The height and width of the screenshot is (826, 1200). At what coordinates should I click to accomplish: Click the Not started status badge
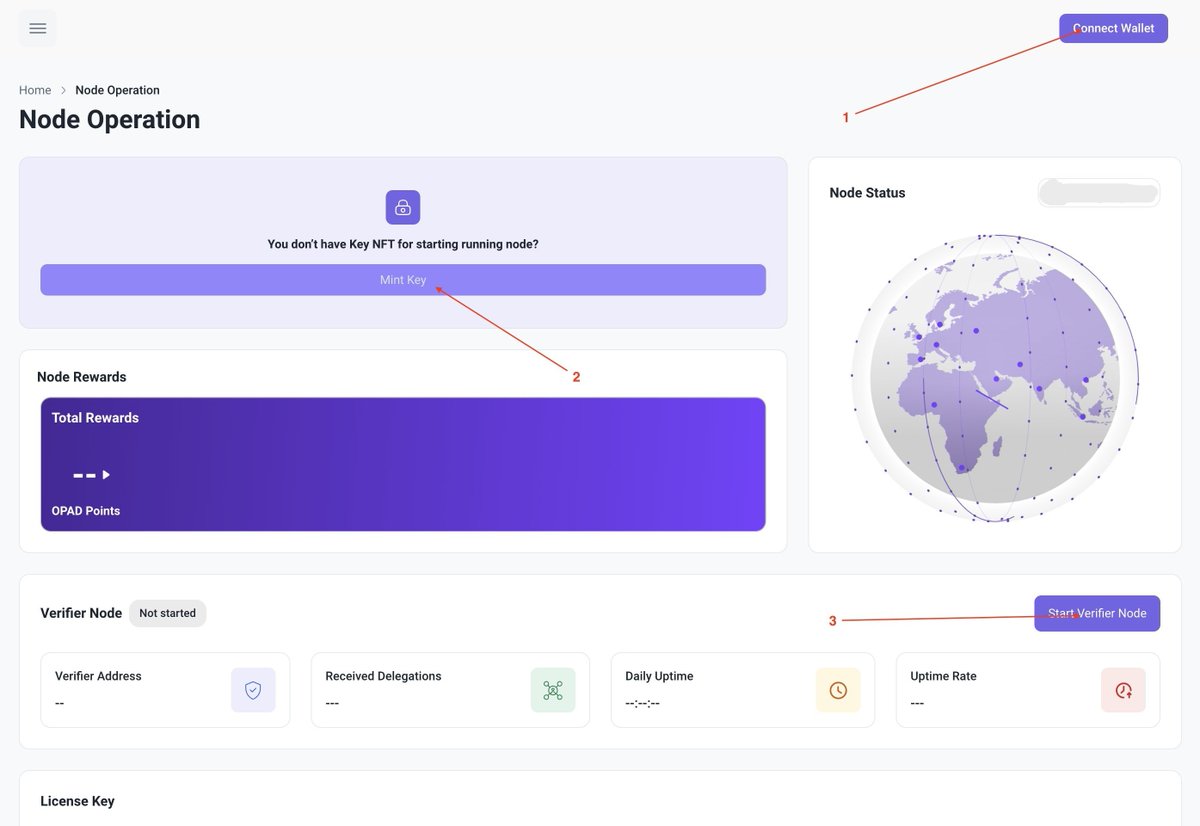click(x=167, y=613)
